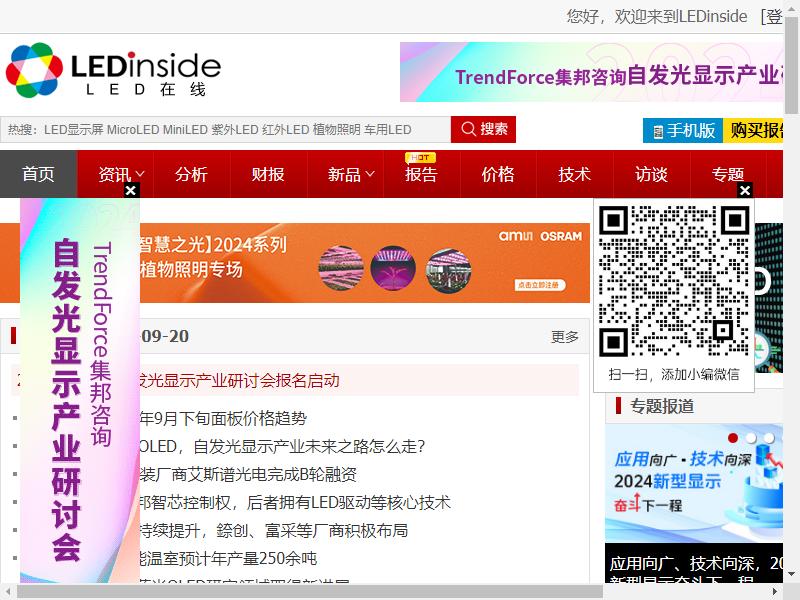800x600 pixels.
Task: Click the welcome text 欢迎来到LEDinside
Action: (681, 16)
